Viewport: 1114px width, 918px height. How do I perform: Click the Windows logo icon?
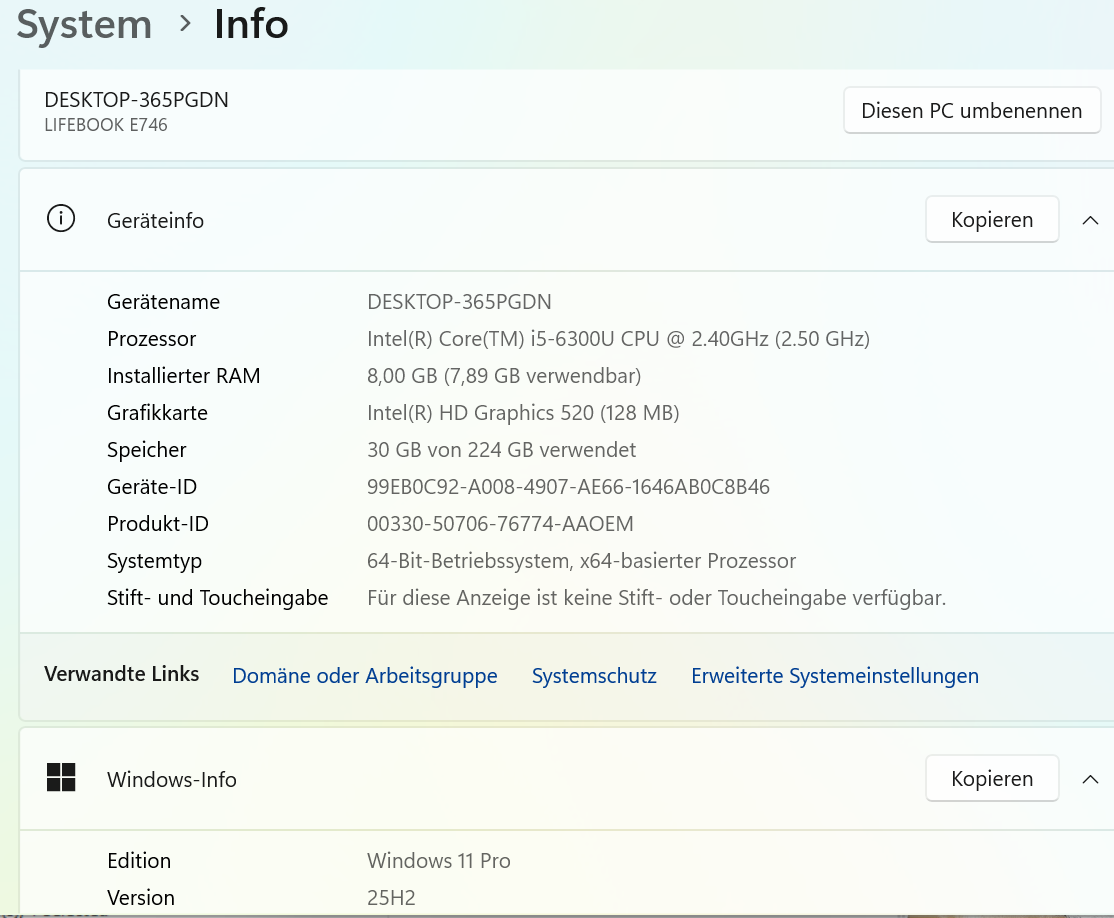point(61,777)
